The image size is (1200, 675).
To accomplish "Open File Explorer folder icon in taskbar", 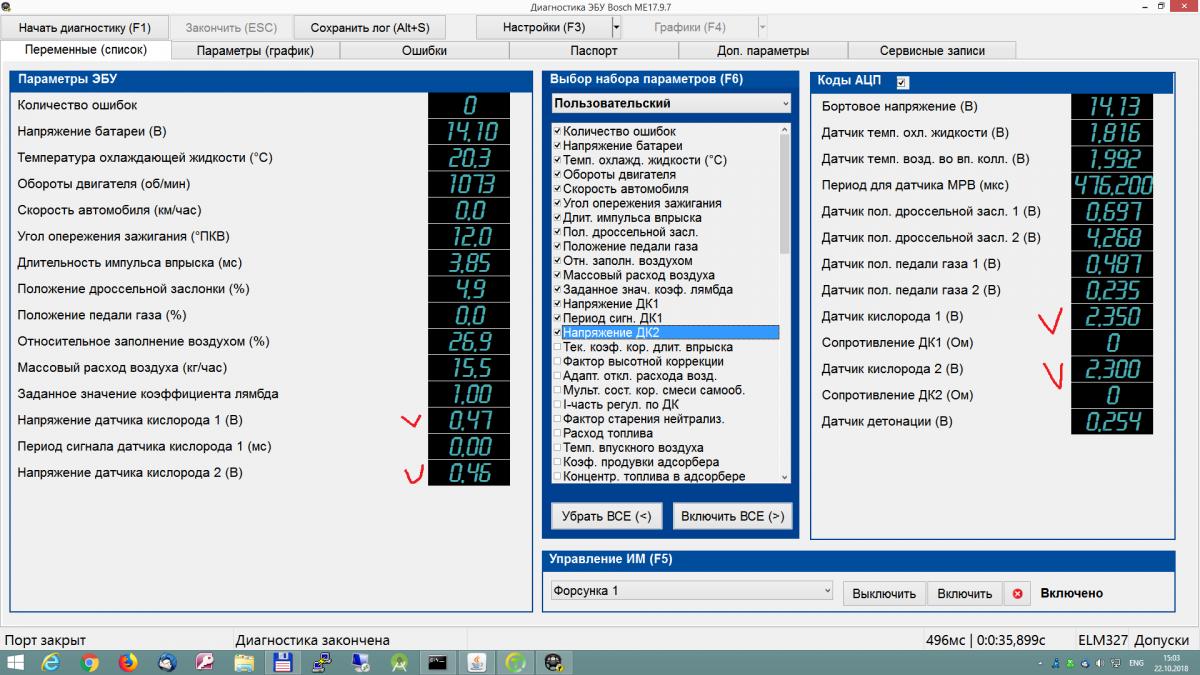I will coord(243,662).
